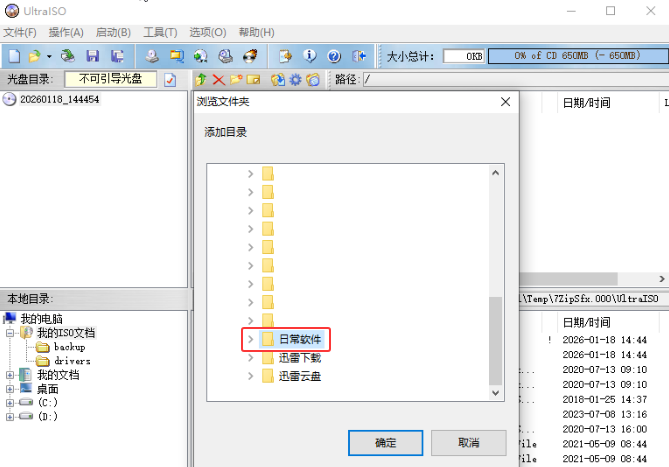Expand the 迅雷下载 folder chevron
The image size is (669, 467).
coord(251,358)
